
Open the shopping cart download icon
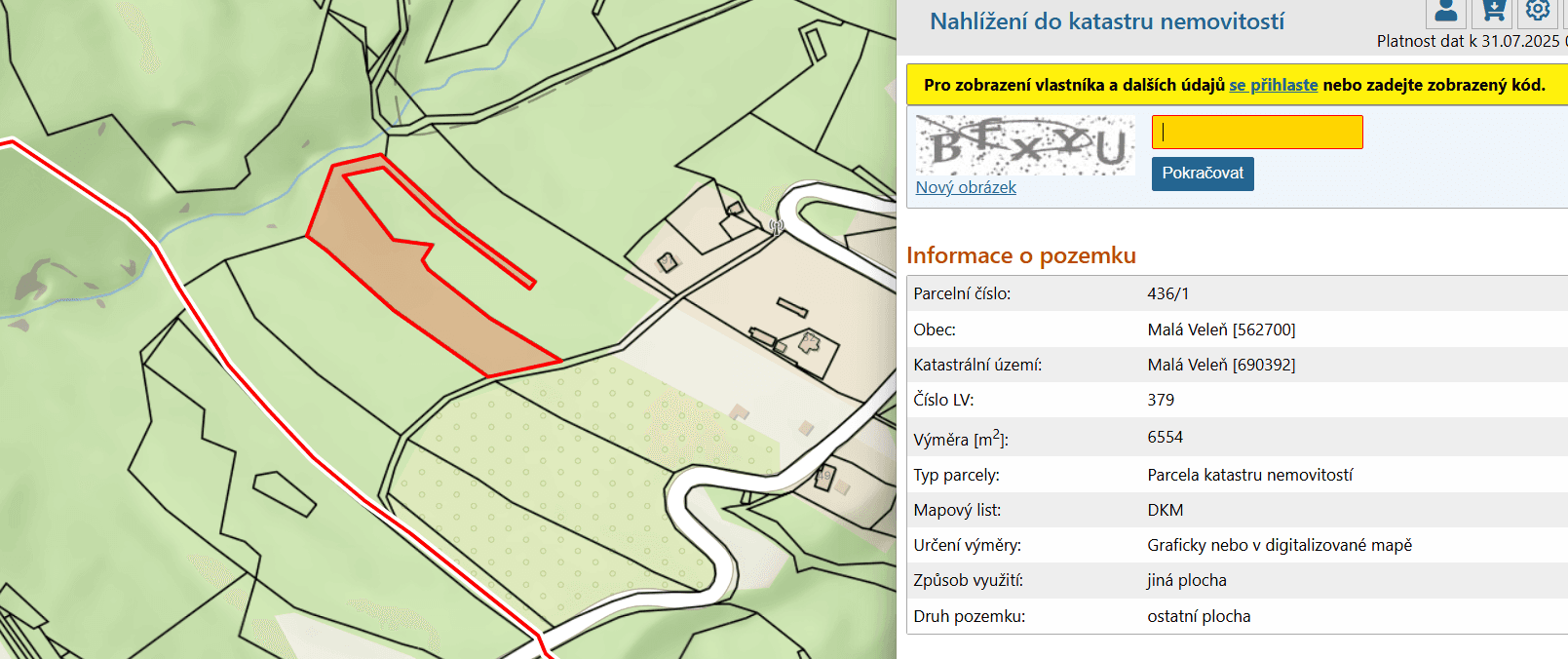click(1492, 12)
